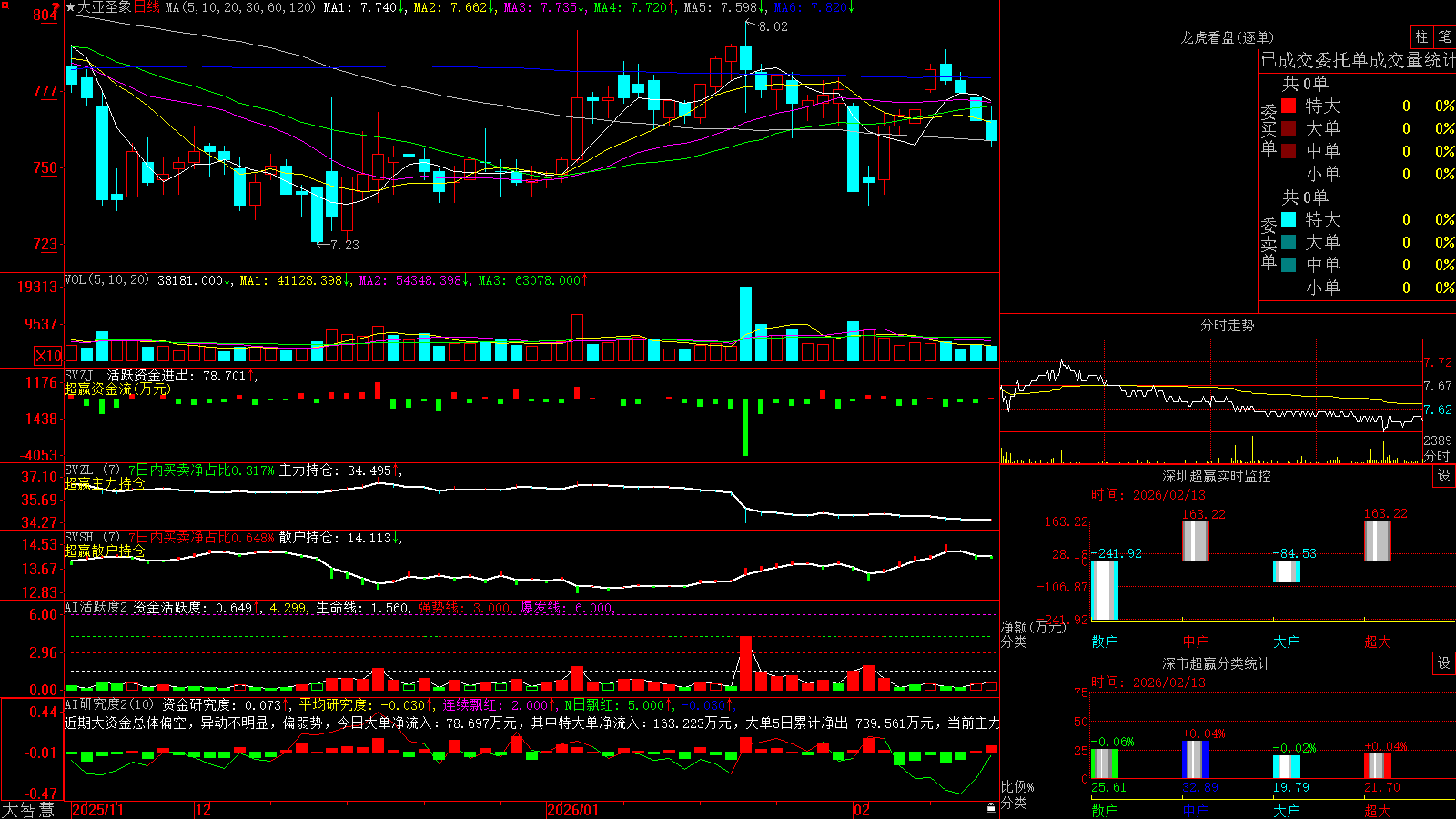Image resolution: width=1456 pixels, height=819 pixels.
Task: Click the 散户 label under the realtime monitor chart
Action: point(1105,642)
